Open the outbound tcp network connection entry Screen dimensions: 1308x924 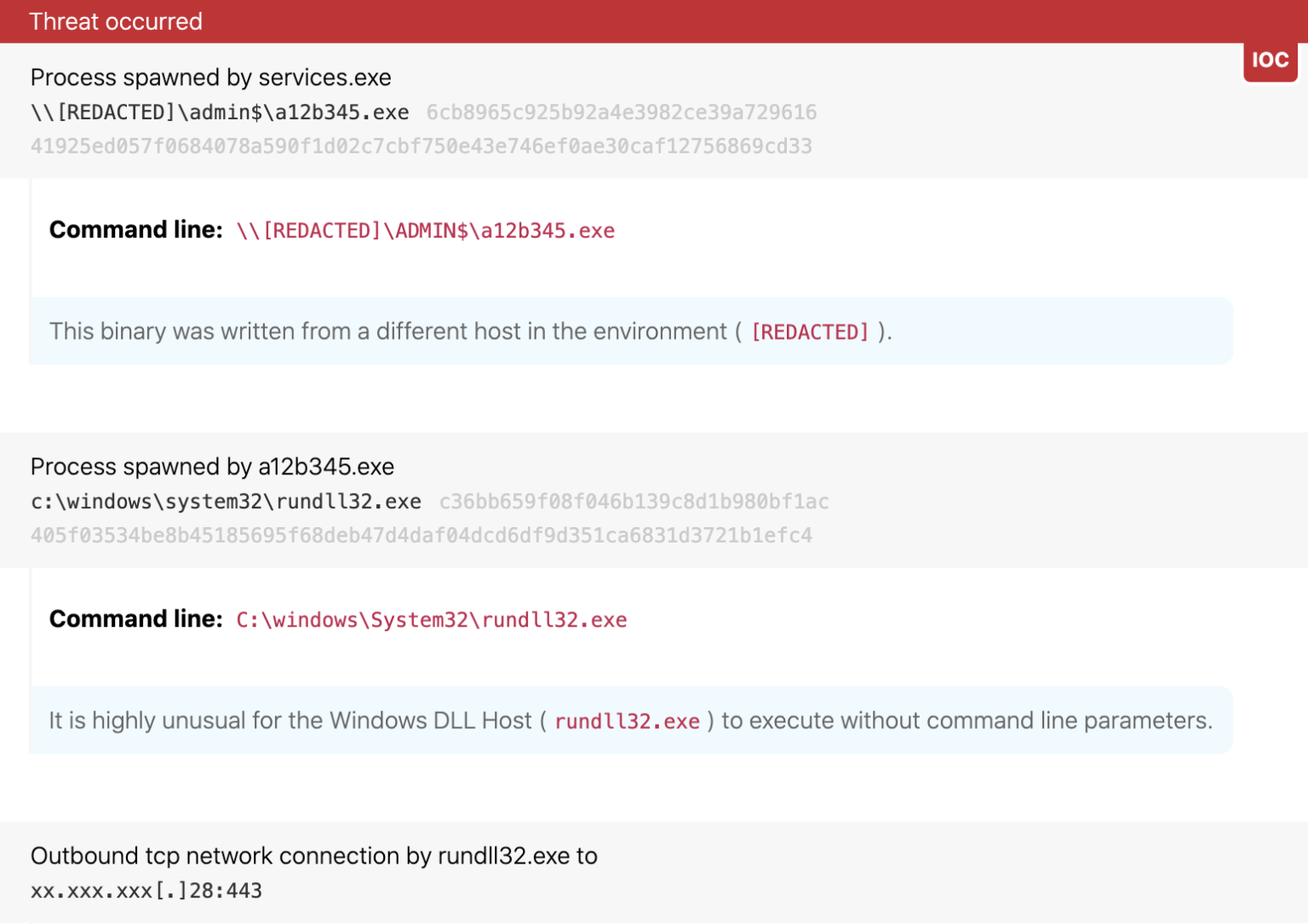313,856
